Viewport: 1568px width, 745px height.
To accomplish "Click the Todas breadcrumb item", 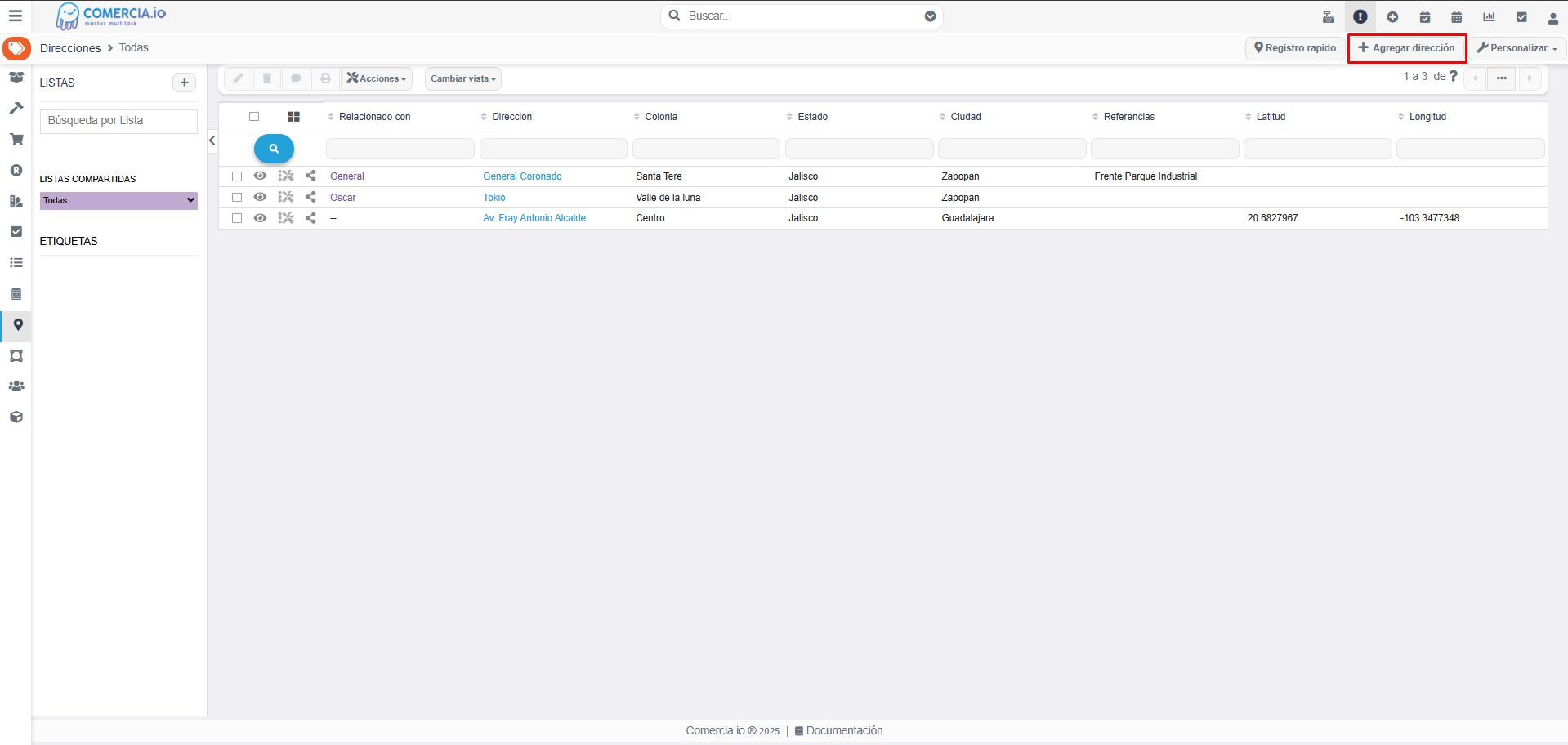I will 134,48.
